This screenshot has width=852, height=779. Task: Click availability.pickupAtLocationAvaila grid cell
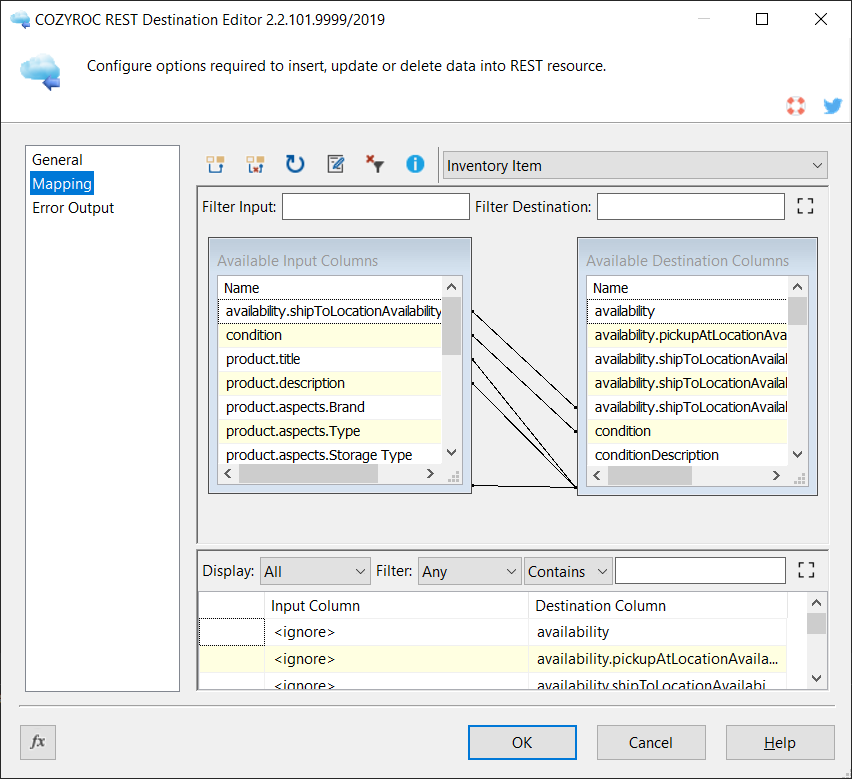(657, 659)
